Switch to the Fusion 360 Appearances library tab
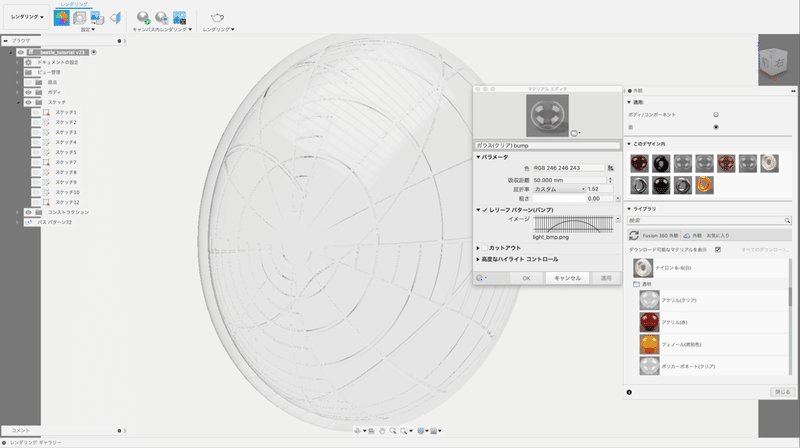 [x=660, y=236]
